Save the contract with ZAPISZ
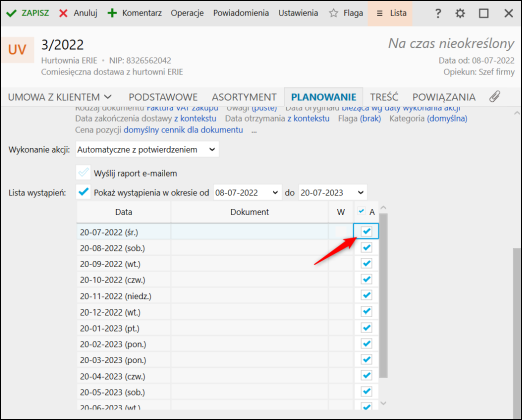Screen dimensions: 522x420 point(28,13)
